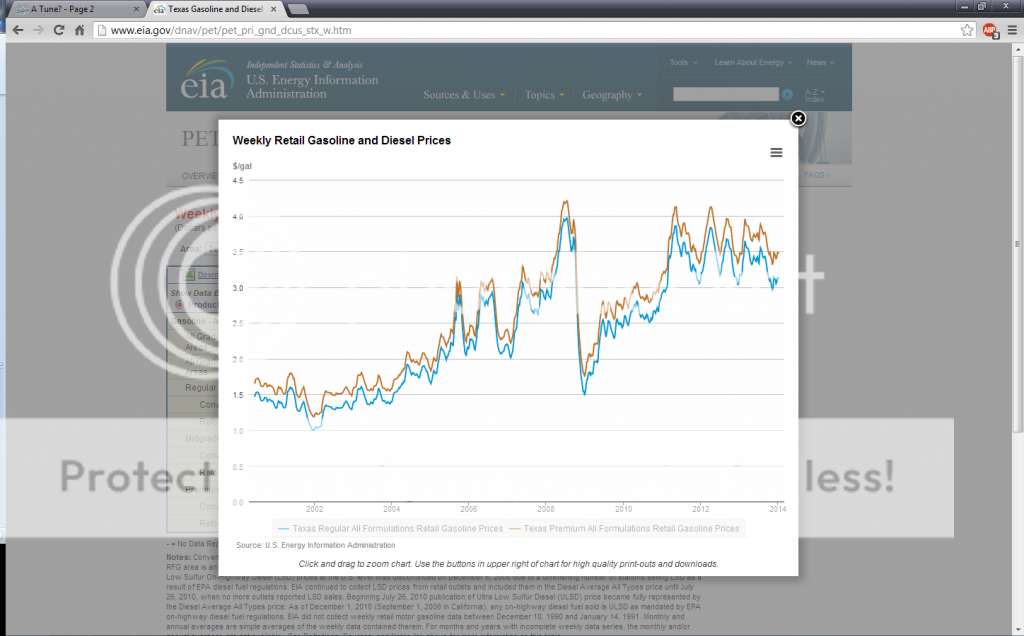Switch to the 'A Tune? - Page 2' tab
The width and height of the screenshot is (1024, 636).
click(x=70, y=8)
